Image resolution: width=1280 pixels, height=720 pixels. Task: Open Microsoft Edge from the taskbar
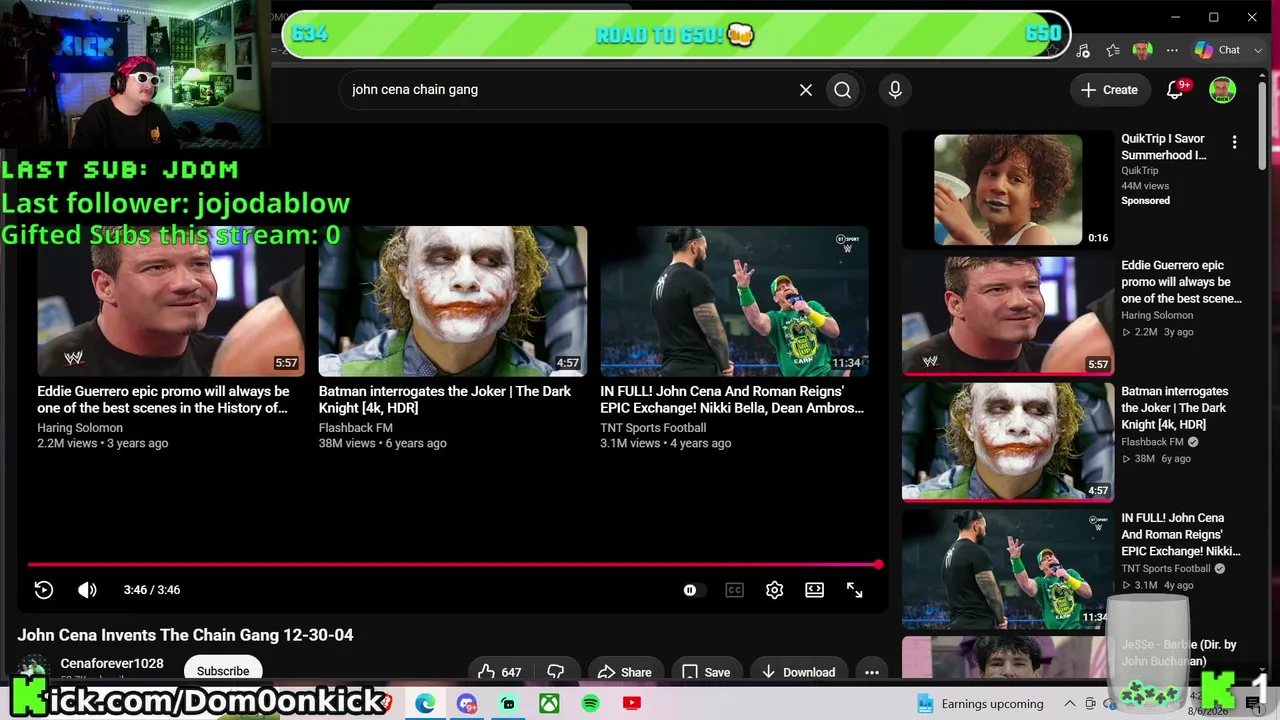pos(425,704)
